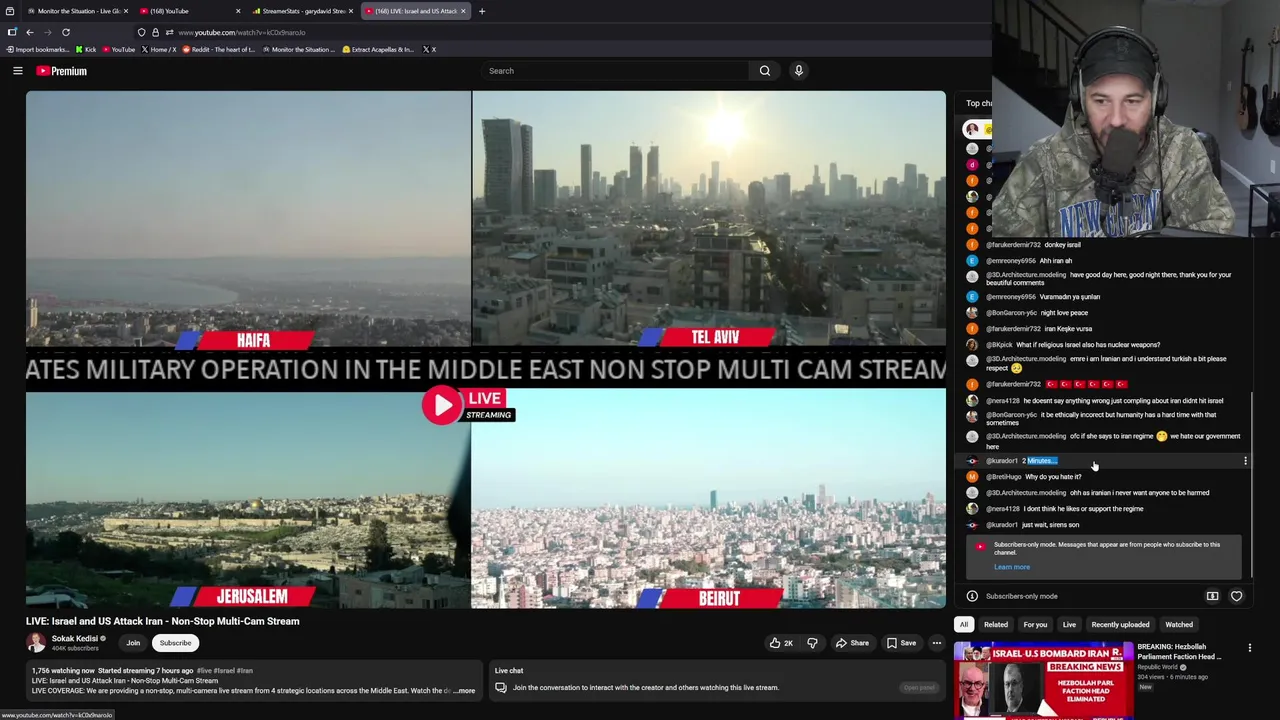Open the tab overview icon at top-left
Screen dimensions: 1280x720
point(10,11)
